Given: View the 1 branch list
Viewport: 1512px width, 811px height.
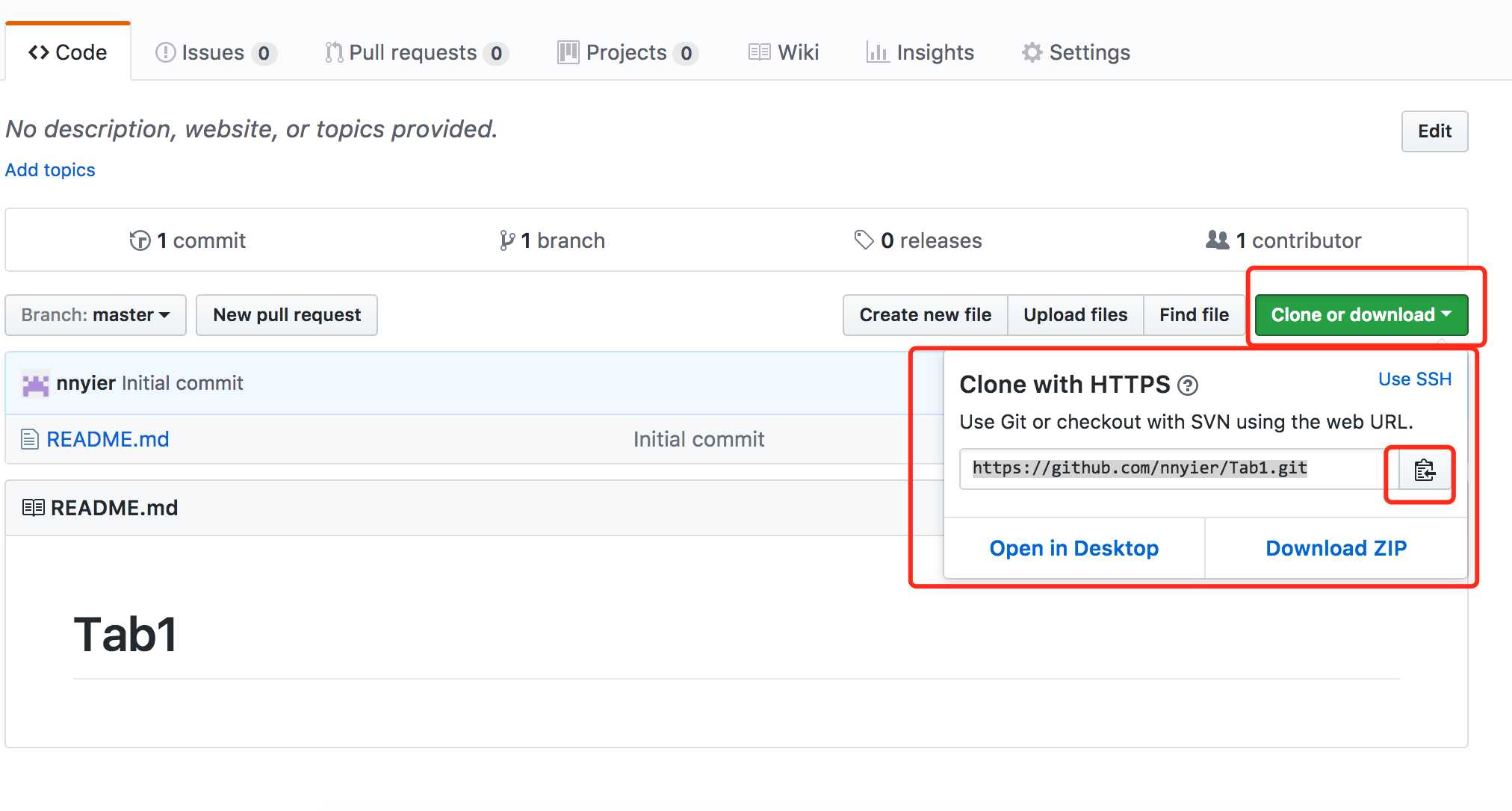Looking at the screenshot, I should (x=552, y=240).
